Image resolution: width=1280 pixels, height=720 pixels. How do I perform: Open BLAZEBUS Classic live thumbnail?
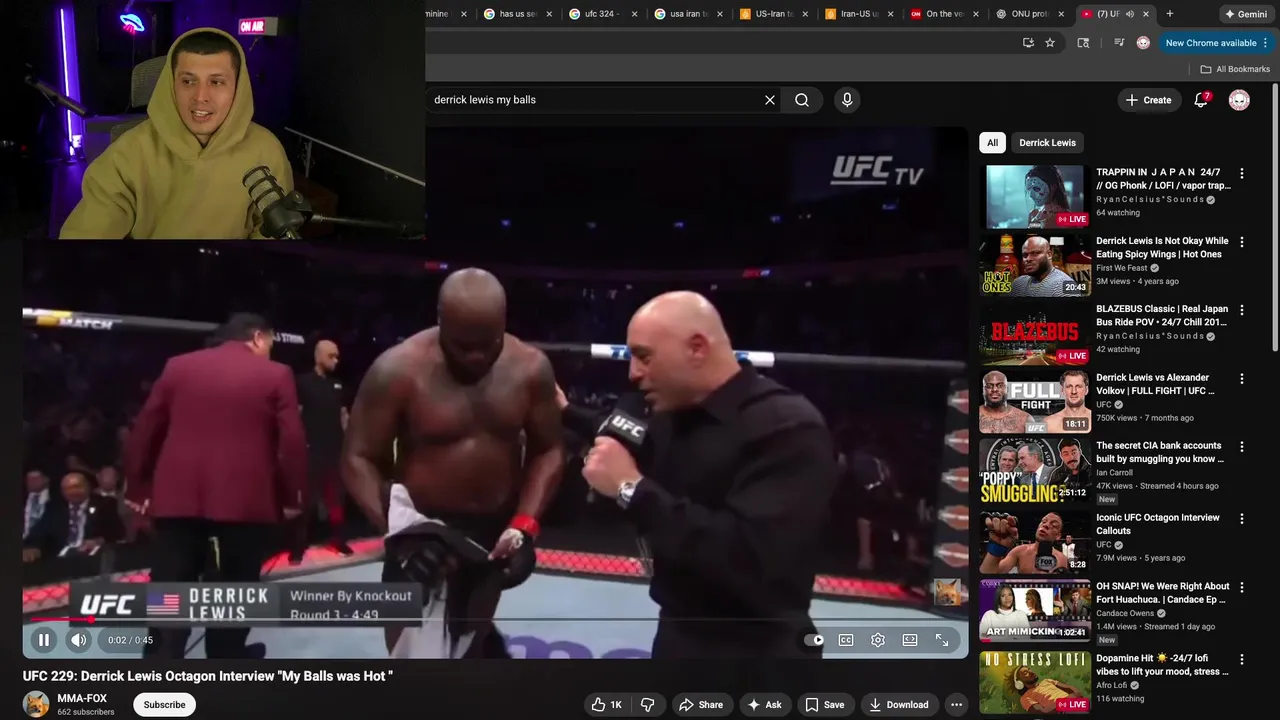tap(1034, 333)
